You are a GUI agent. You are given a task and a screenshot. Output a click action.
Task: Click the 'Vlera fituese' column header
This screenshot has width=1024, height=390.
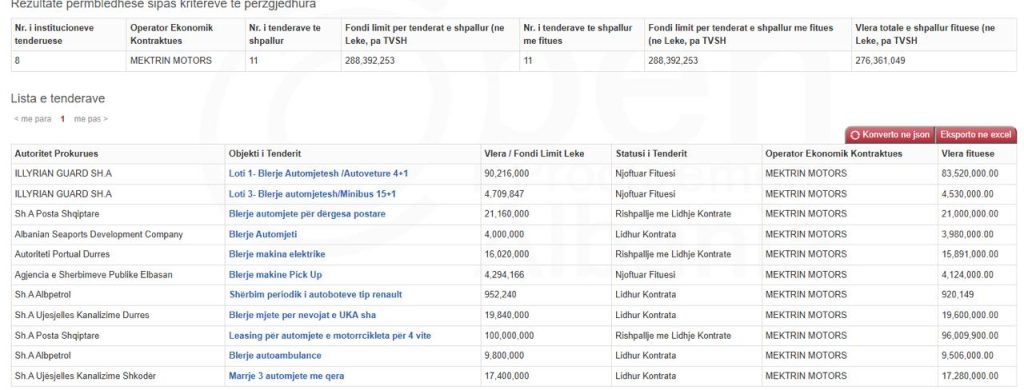pos(968,154)
